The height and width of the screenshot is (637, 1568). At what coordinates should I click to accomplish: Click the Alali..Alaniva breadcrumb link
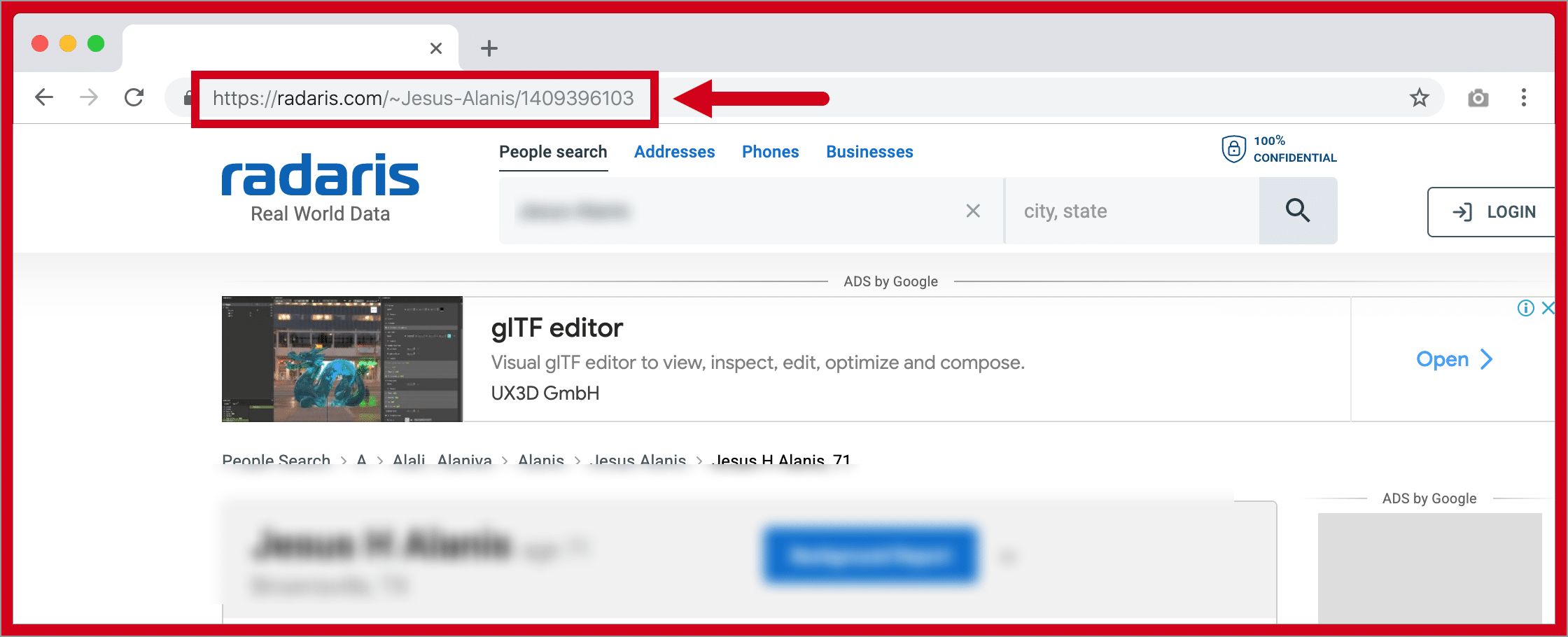tap(442, 460)
